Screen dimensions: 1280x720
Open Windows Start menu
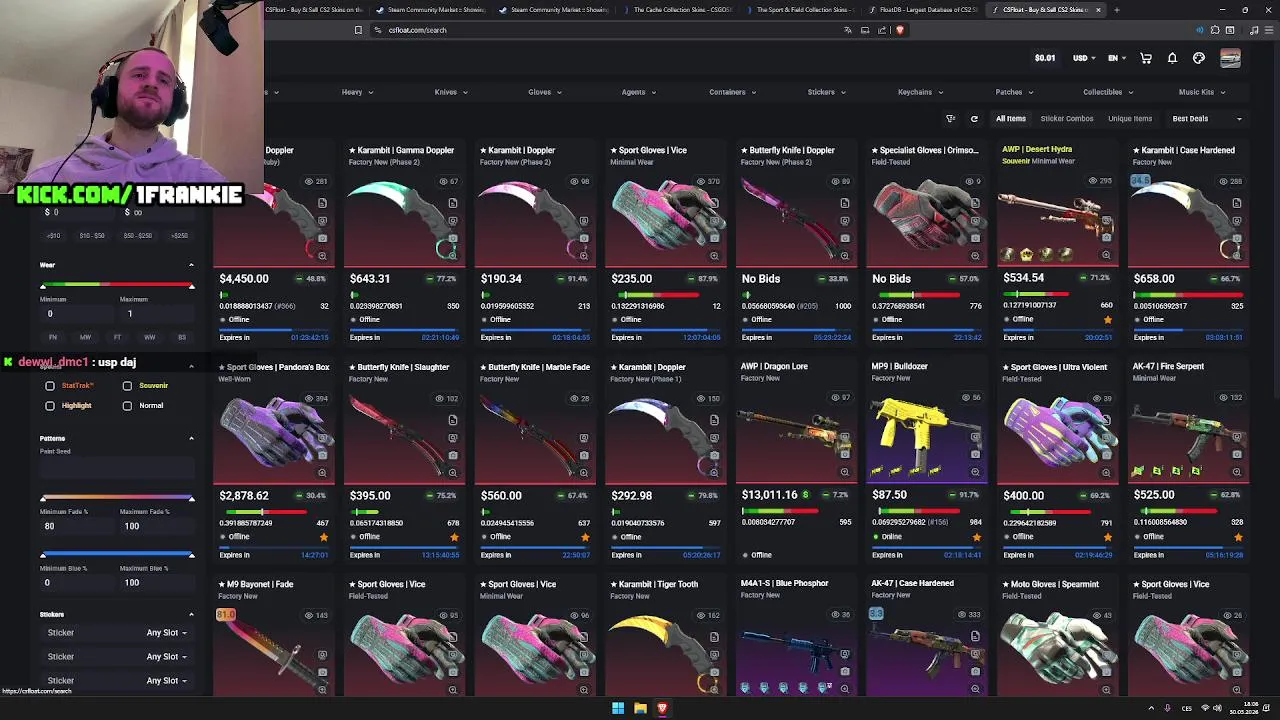point(618,709)
